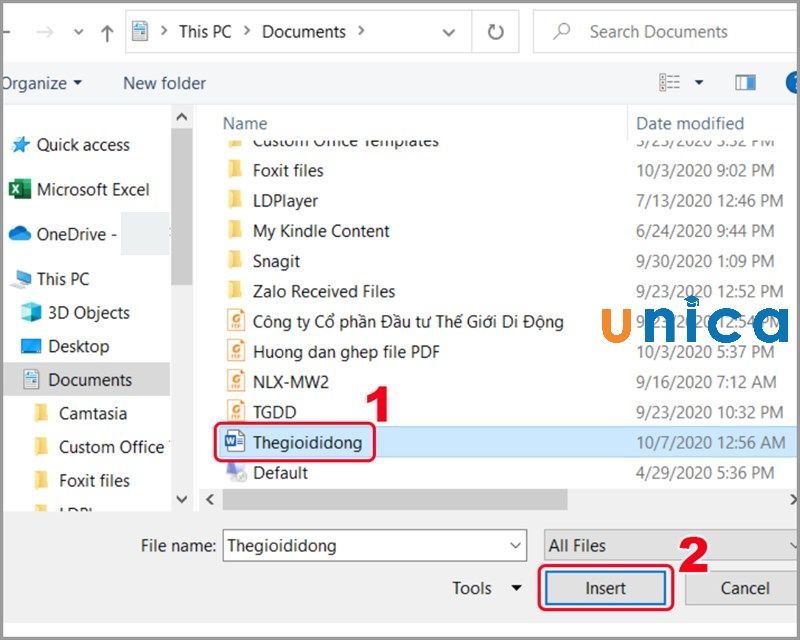Viewport: 800px width, 640px height.
Task: Open Desktop in navigation pane
Action: 79,346
